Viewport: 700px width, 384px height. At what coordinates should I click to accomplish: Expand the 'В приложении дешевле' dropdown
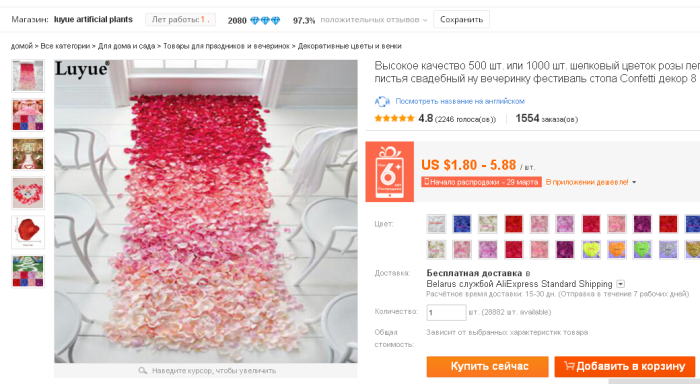(634, 182)
